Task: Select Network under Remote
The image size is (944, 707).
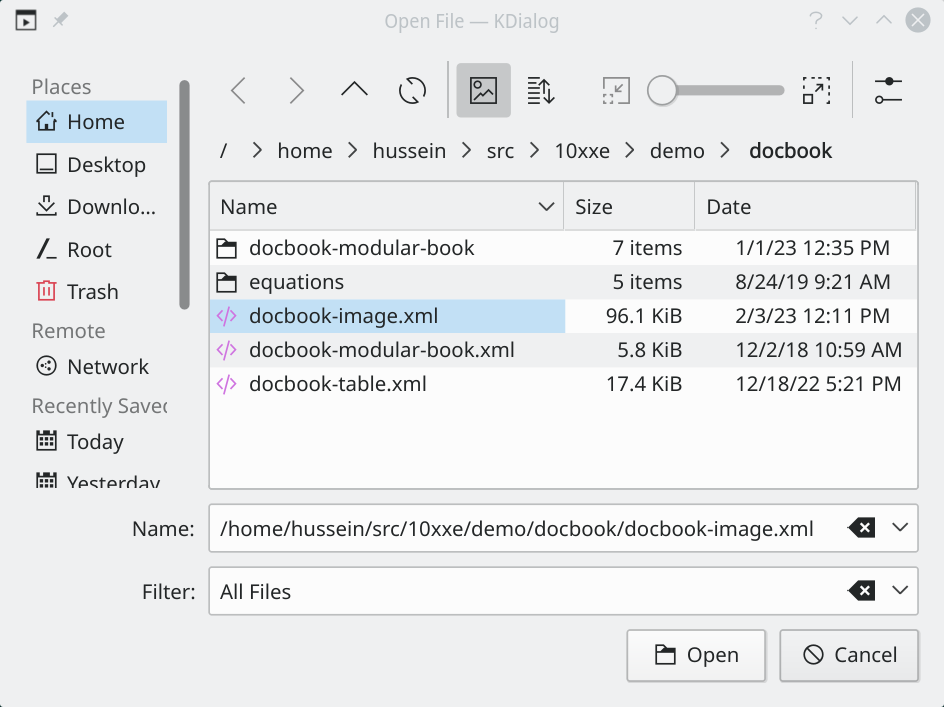Action: [x=96, y=366]
